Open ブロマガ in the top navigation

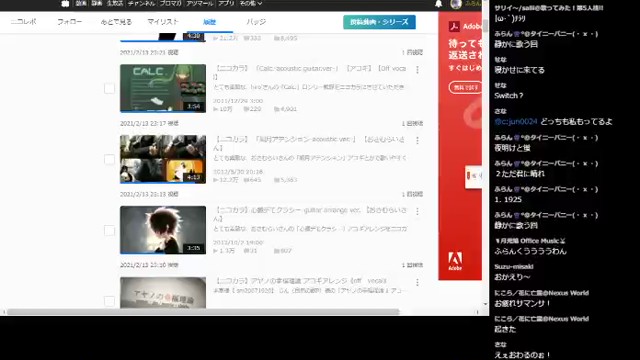171,3
